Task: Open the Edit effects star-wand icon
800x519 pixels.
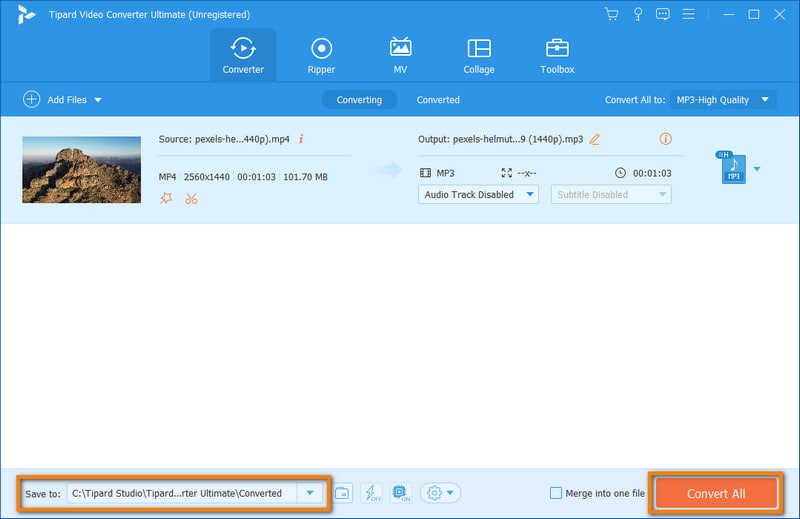Action: coord(166,199)
